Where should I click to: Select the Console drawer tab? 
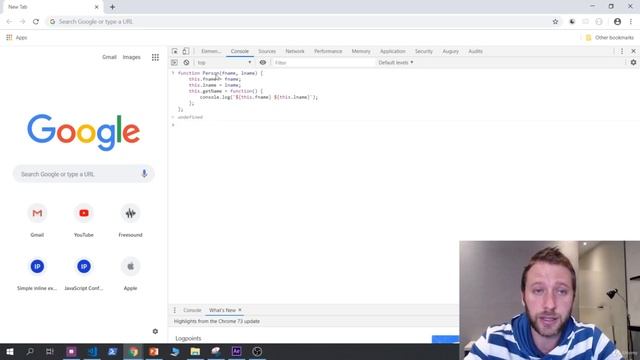tap(192, 310)
